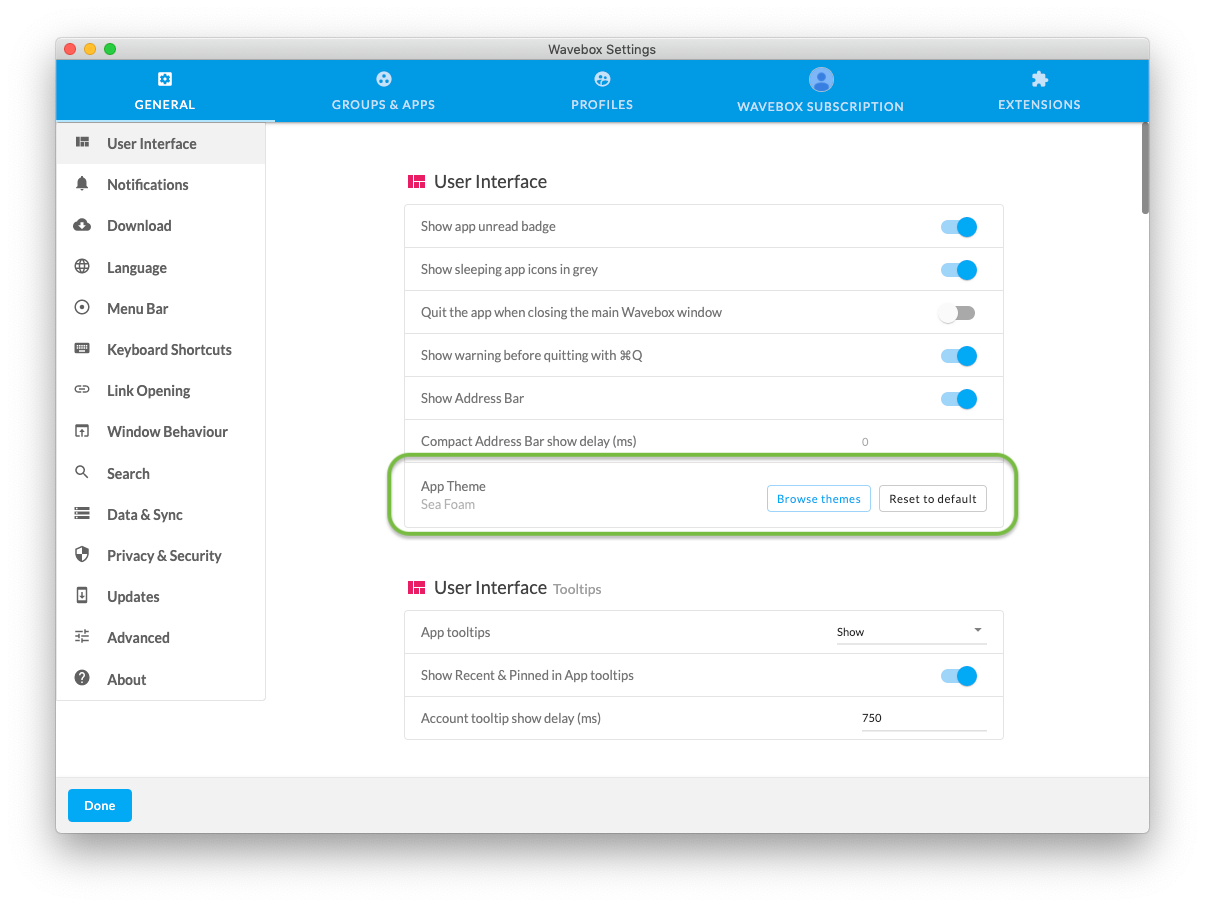
Task: Click the Compact Address Bar delay field
Action: [x=924, y=441]
